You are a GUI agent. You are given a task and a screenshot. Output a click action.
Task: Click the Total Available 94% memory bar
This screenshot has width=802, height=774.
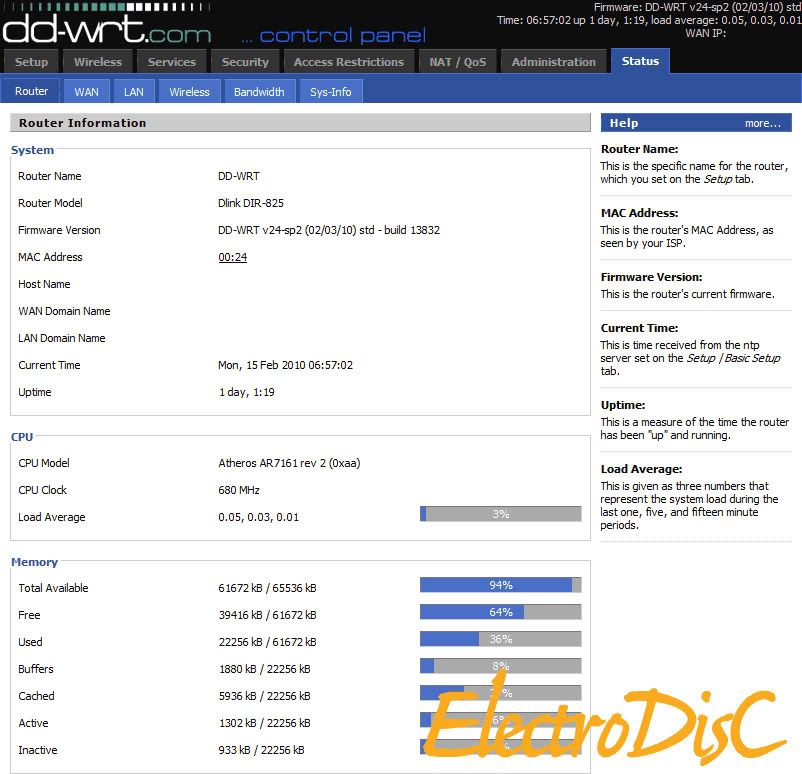[500, 585]
